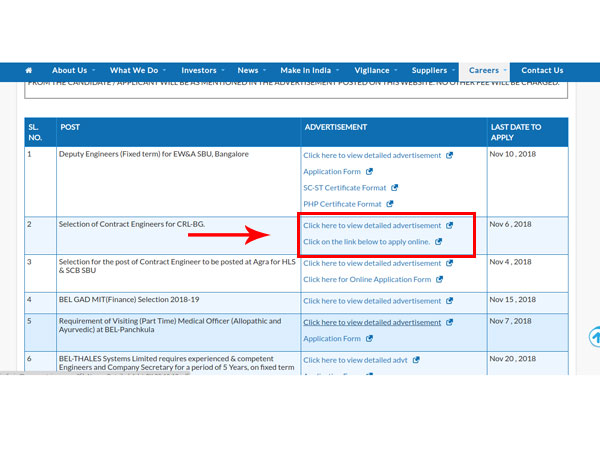Click external icon for BEL GAD MIT advertisement
600x450 pixels.
[450, 301]
